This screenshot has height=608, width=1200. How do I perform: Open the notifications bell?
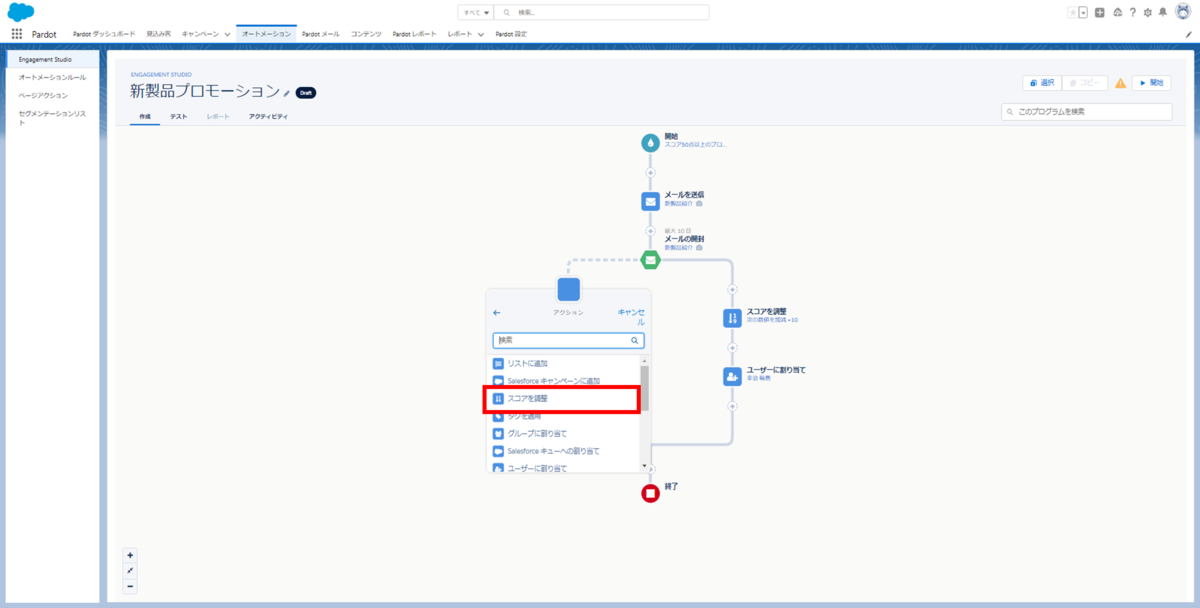tap(1163, 12)
